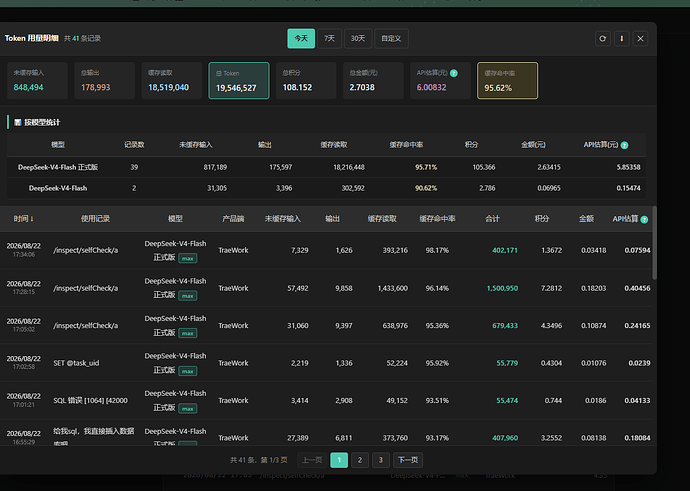Image resolution: width=690 pixels, height=491 pixels.
Task: Click the help icon in the record list API估算 header
Action: click(x=644, y=220)
